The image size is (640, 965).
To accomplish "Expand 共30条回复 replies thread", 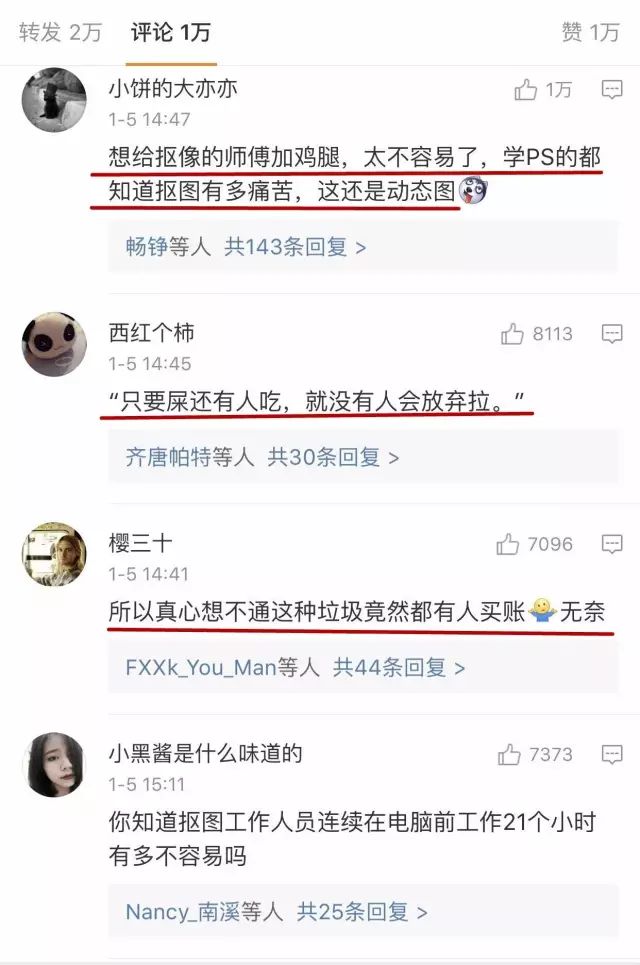I will point(333,457).
